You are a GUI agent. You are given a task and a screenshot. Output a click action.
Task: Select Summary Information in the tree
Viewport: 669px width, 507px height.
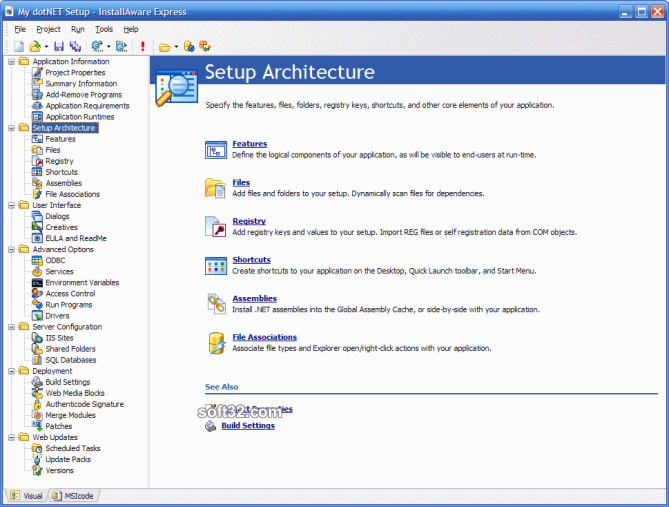pyautogui.click(x=81, y=84)
